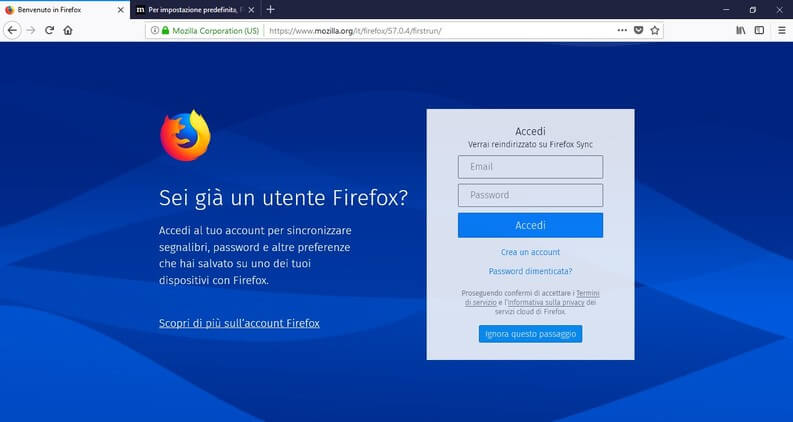Click the mozilla.org URL in address bar
The height and width of the screenshot is (422, 793).
355,31
